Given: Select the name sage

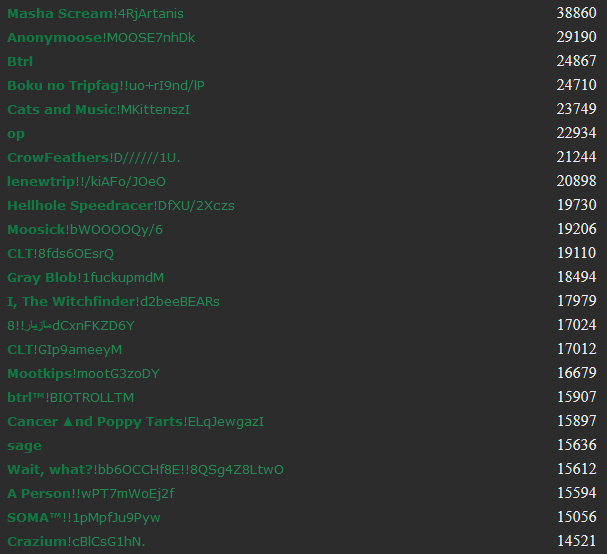Looking at the screenshot, I should pos(24,446).
